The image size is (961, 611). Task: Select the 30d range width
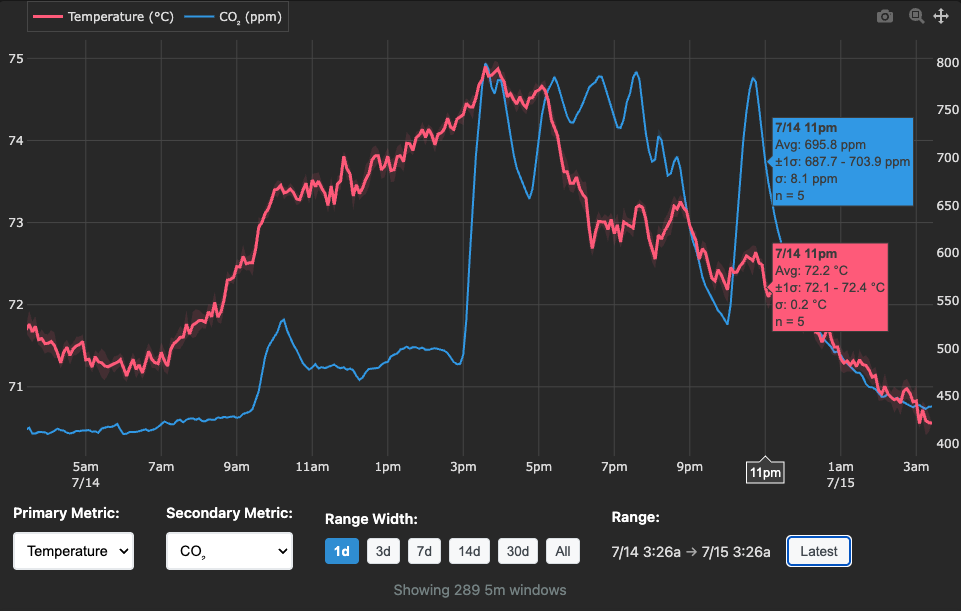[x=517, y=550]
